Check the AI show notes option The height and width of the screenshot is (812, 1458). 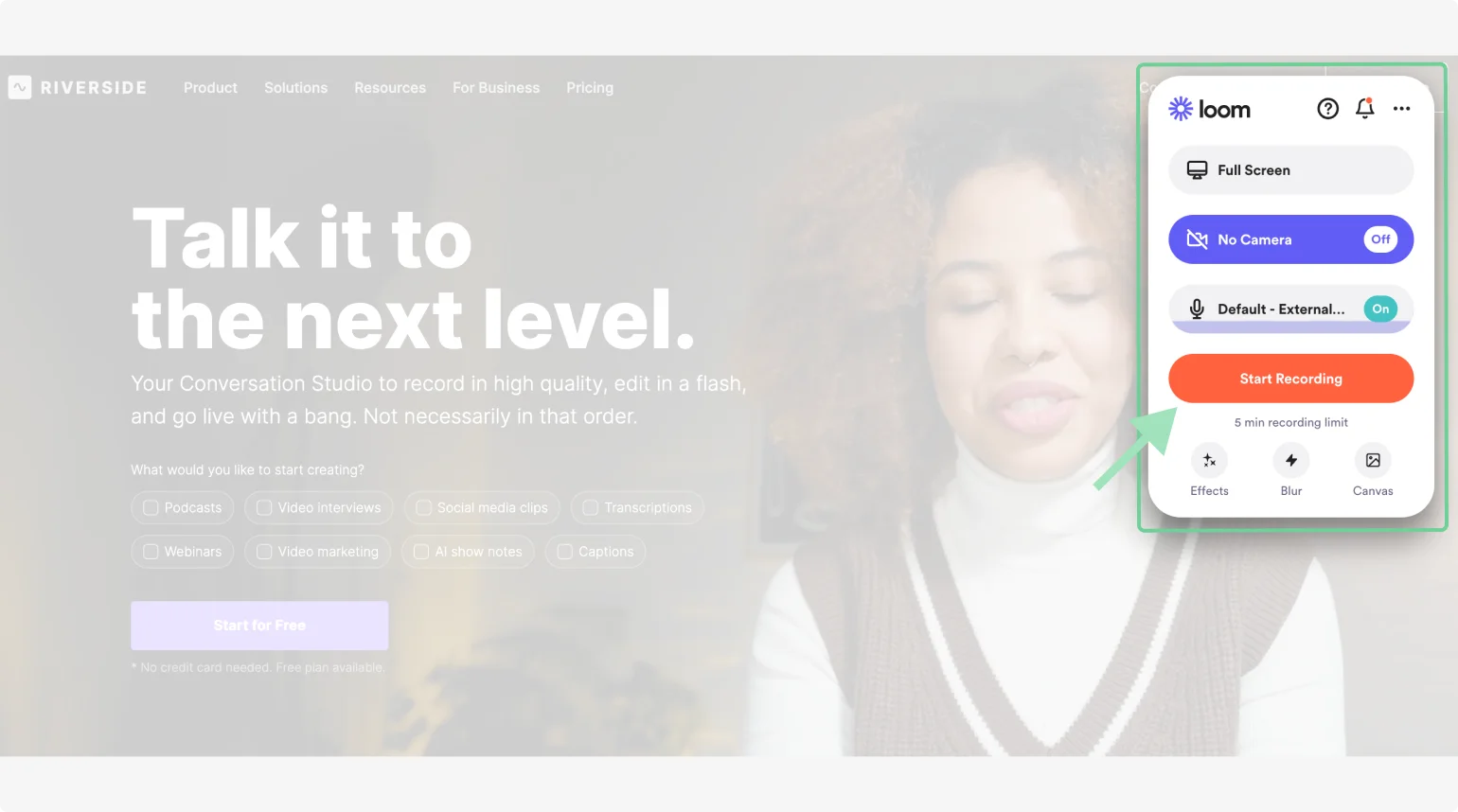tap(468, 552)
